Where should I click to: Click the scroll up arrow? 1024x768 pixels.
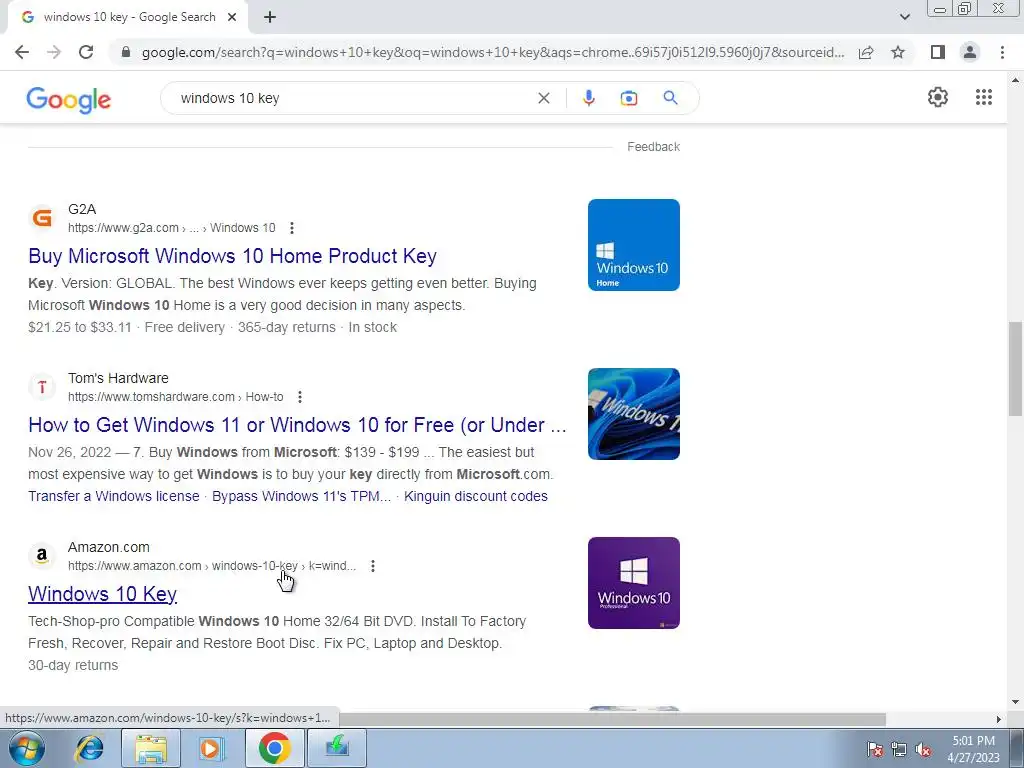pos(1015,80)
